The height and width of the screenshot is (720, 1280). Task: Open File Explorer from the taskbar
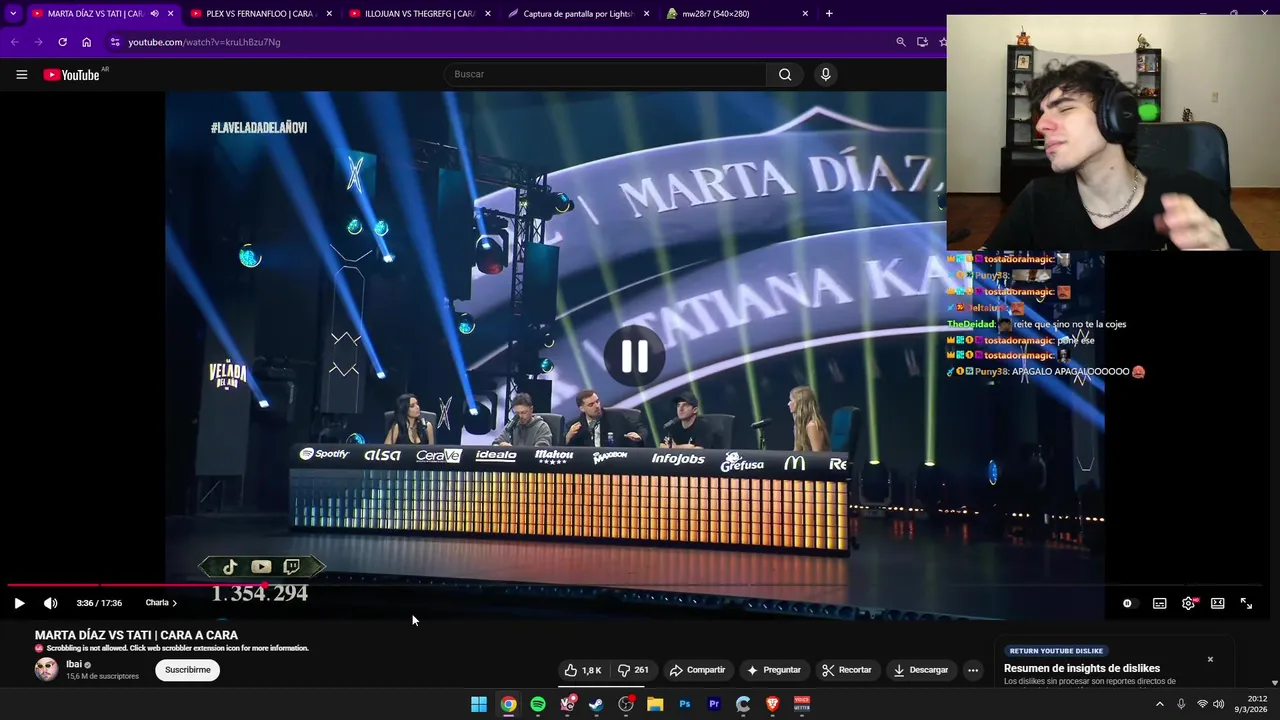[x=655, y=704]
